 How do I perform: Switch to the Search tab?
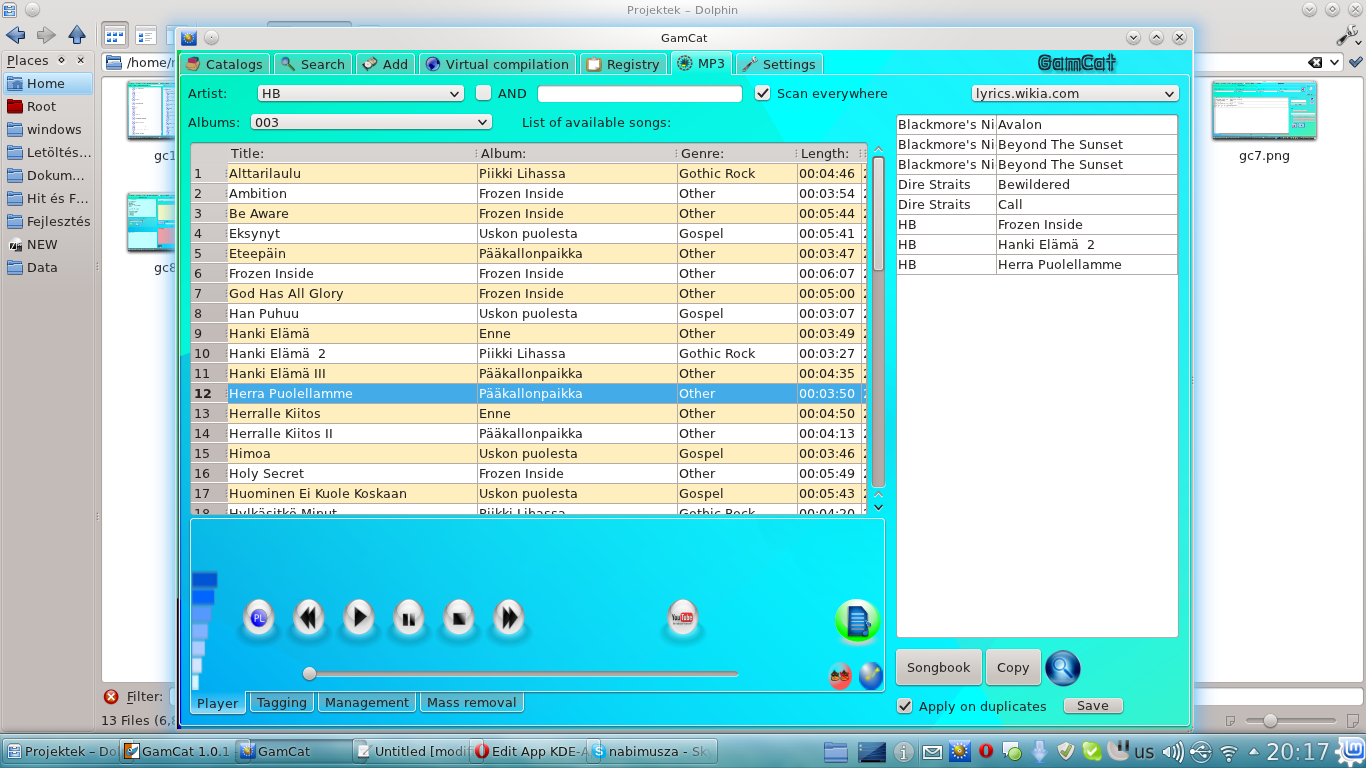click(312, 64)
